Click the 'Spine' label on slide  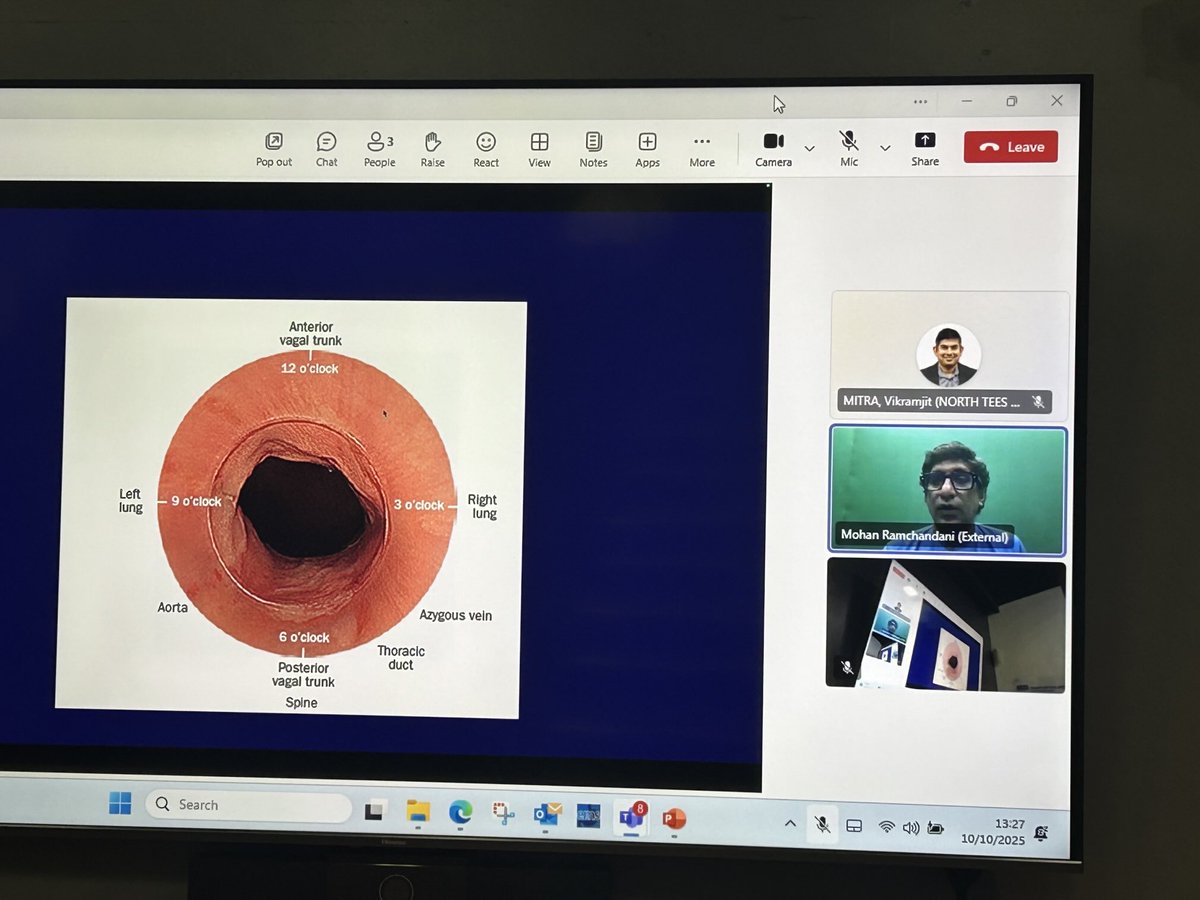pyautogui.click(x=301, y=703)
